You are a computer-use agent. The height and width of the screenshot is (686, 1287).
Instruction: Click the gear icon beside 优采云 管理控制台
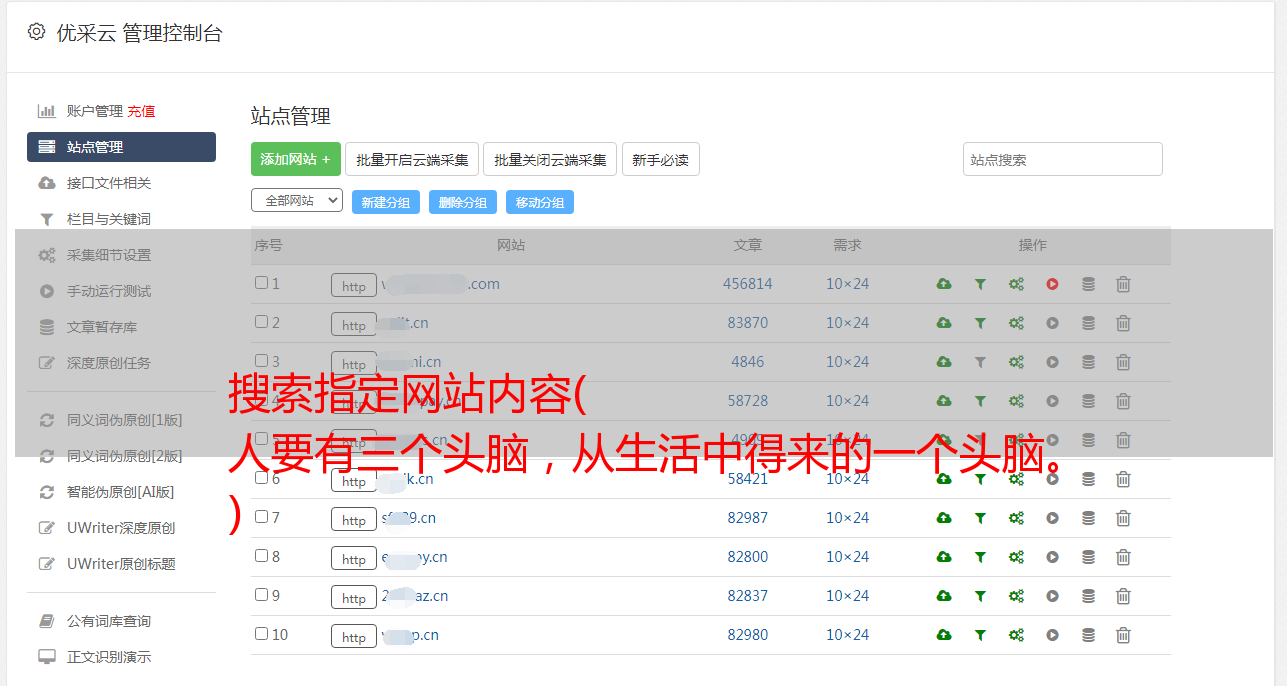click(36, 32)
